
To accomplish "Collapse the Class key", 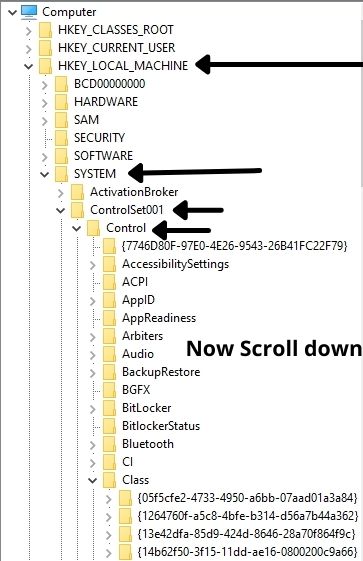I will point(93,480).
